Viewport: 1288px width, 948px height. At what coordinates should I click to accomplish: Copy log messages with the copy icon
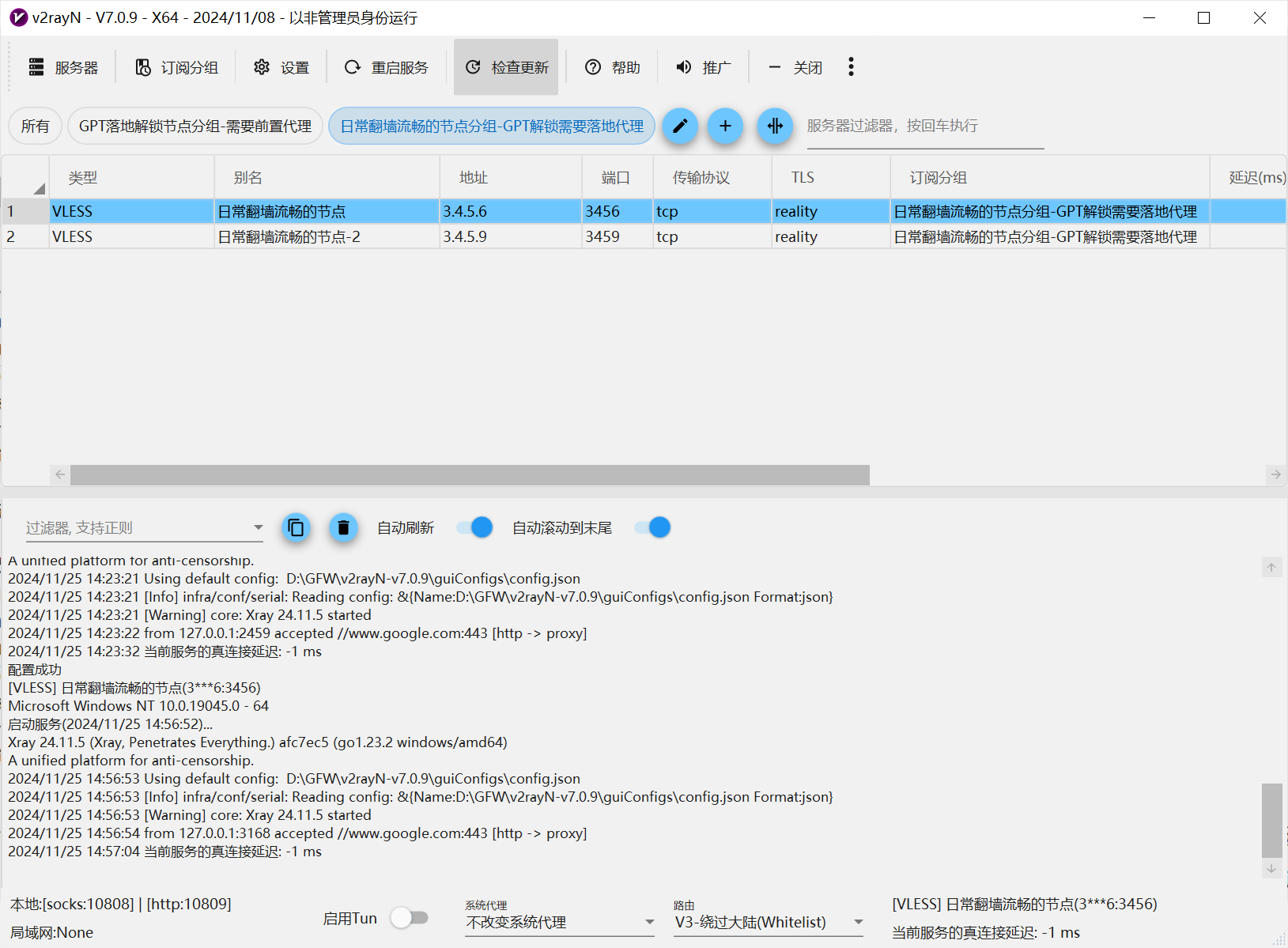[296, 527]
